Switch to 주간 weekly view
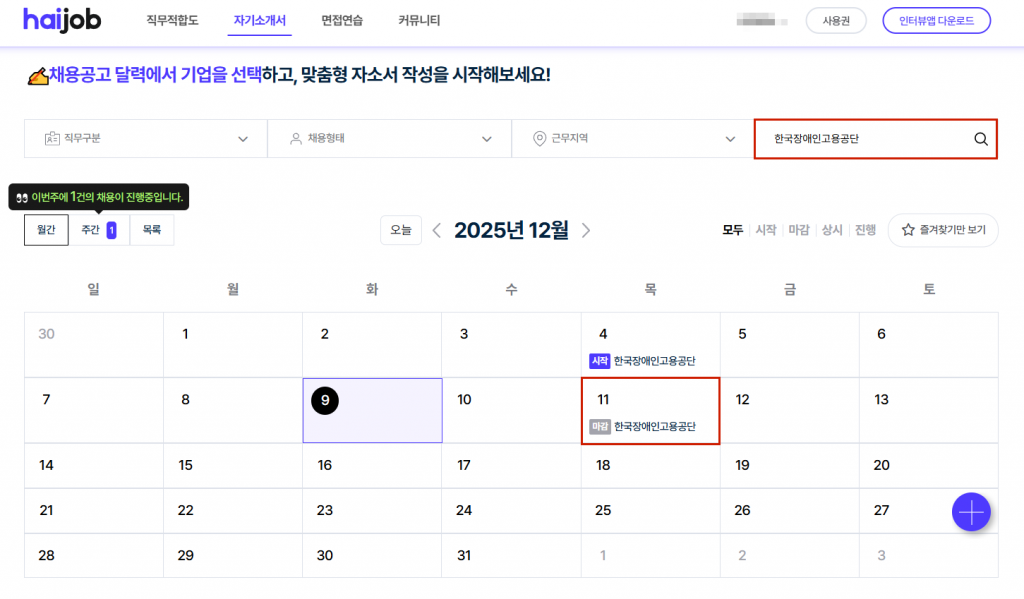The image size is (1024, 599). click(98, 230)
